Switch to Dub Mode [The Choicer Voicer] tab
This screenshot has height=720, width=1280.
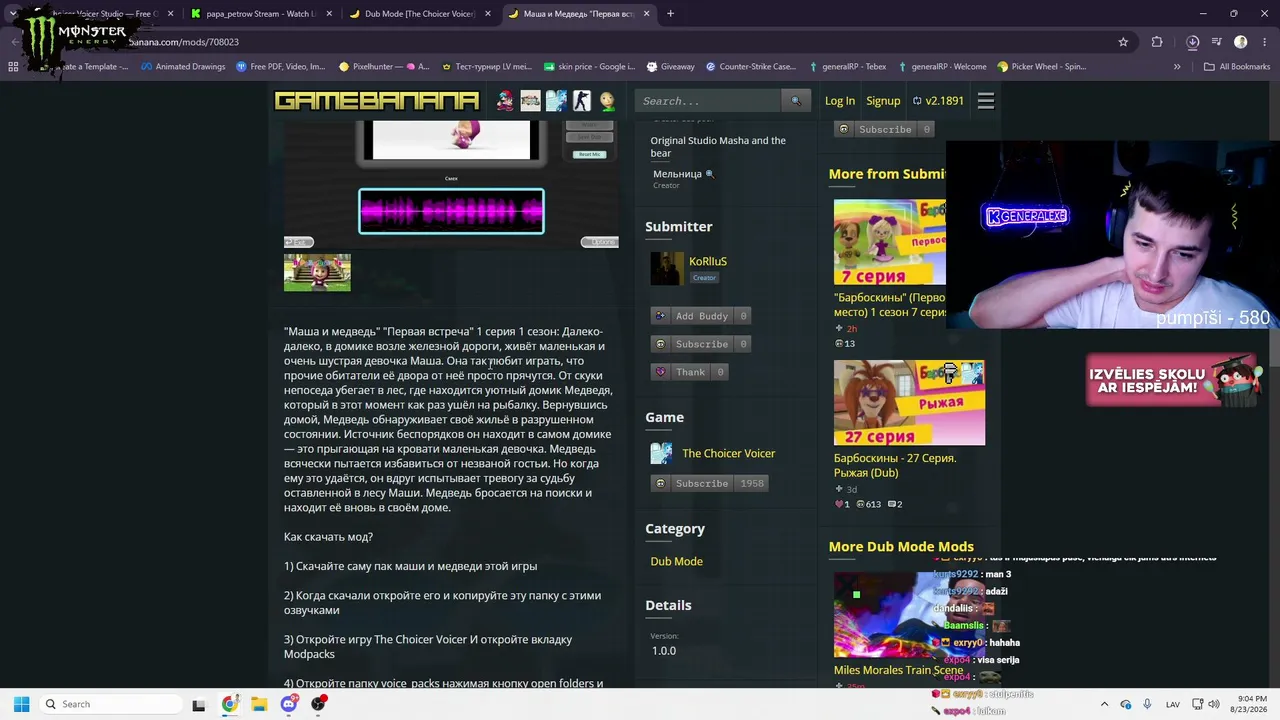click(x=419, y=14)
